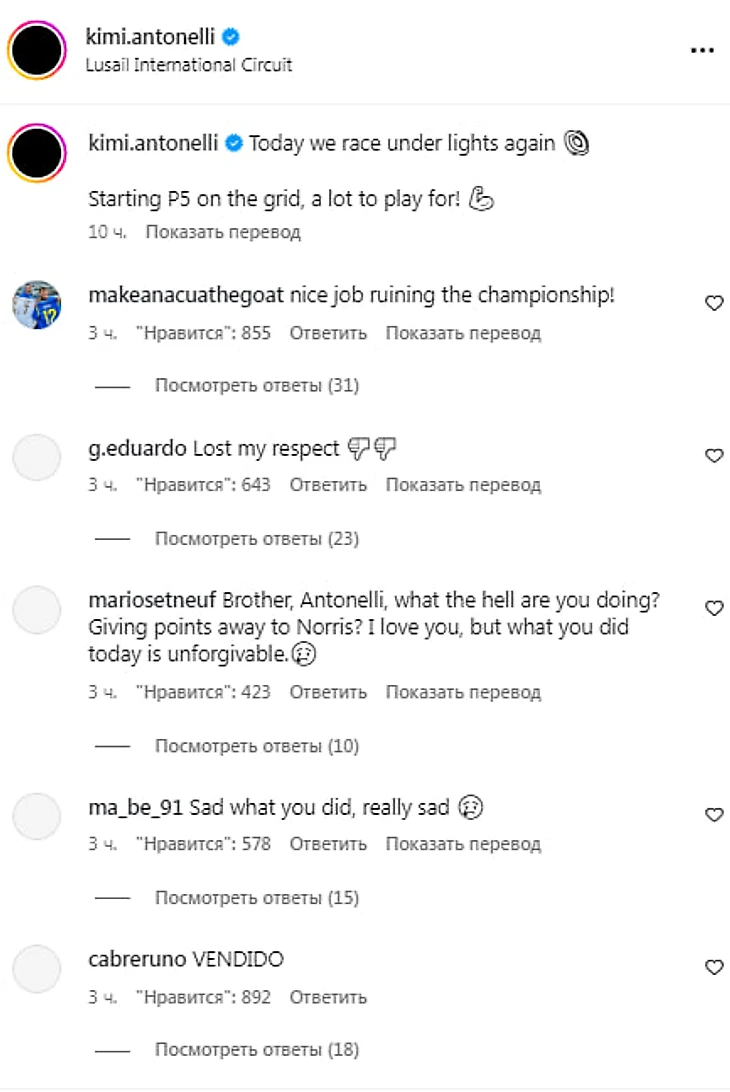Expand 18 replies under cabreruno's comment
Viewport: 730px width, 1092px height.
[x=257, y=1050]
